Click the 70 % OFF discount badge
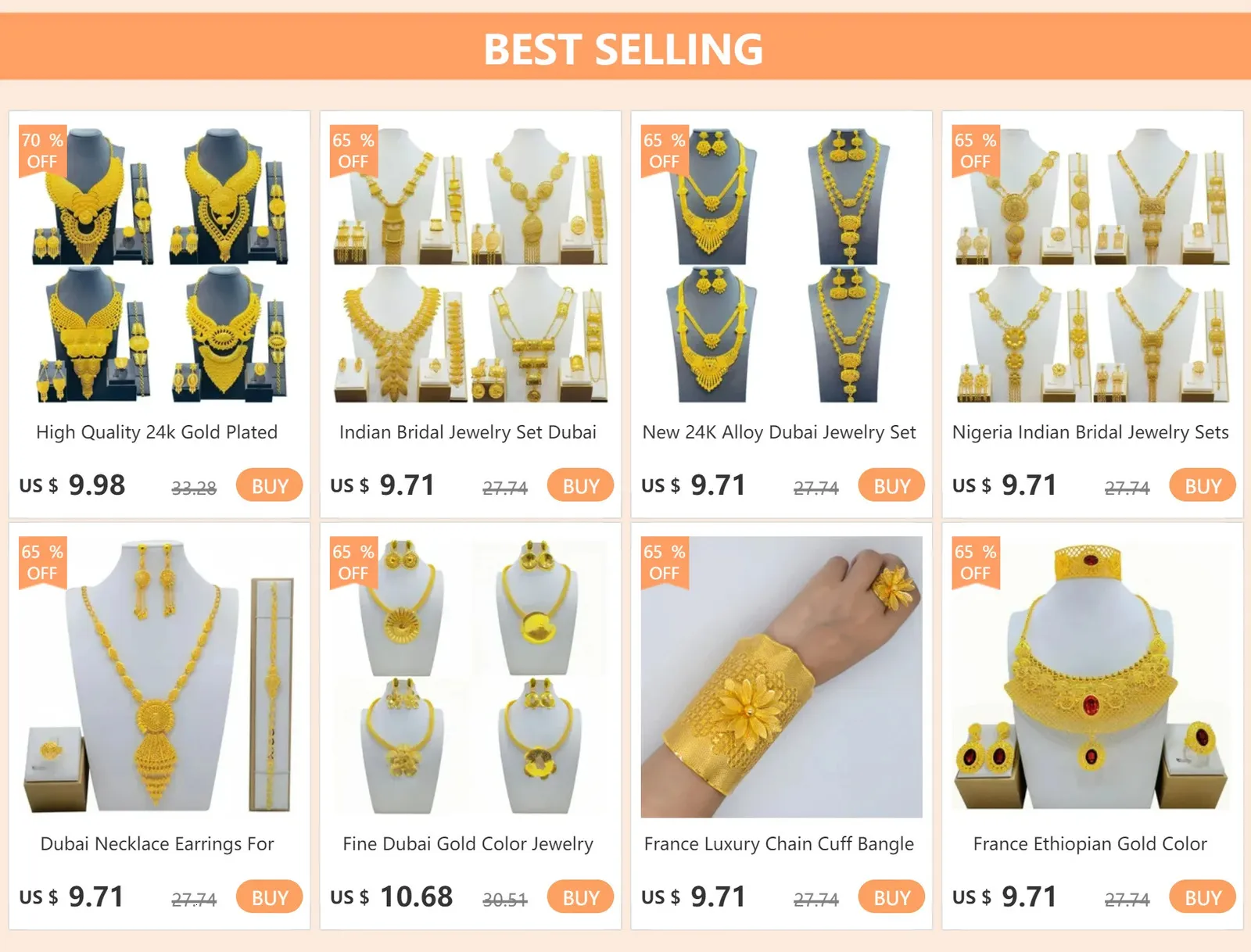Screen dimensions: 1251x952 (42, 151)
